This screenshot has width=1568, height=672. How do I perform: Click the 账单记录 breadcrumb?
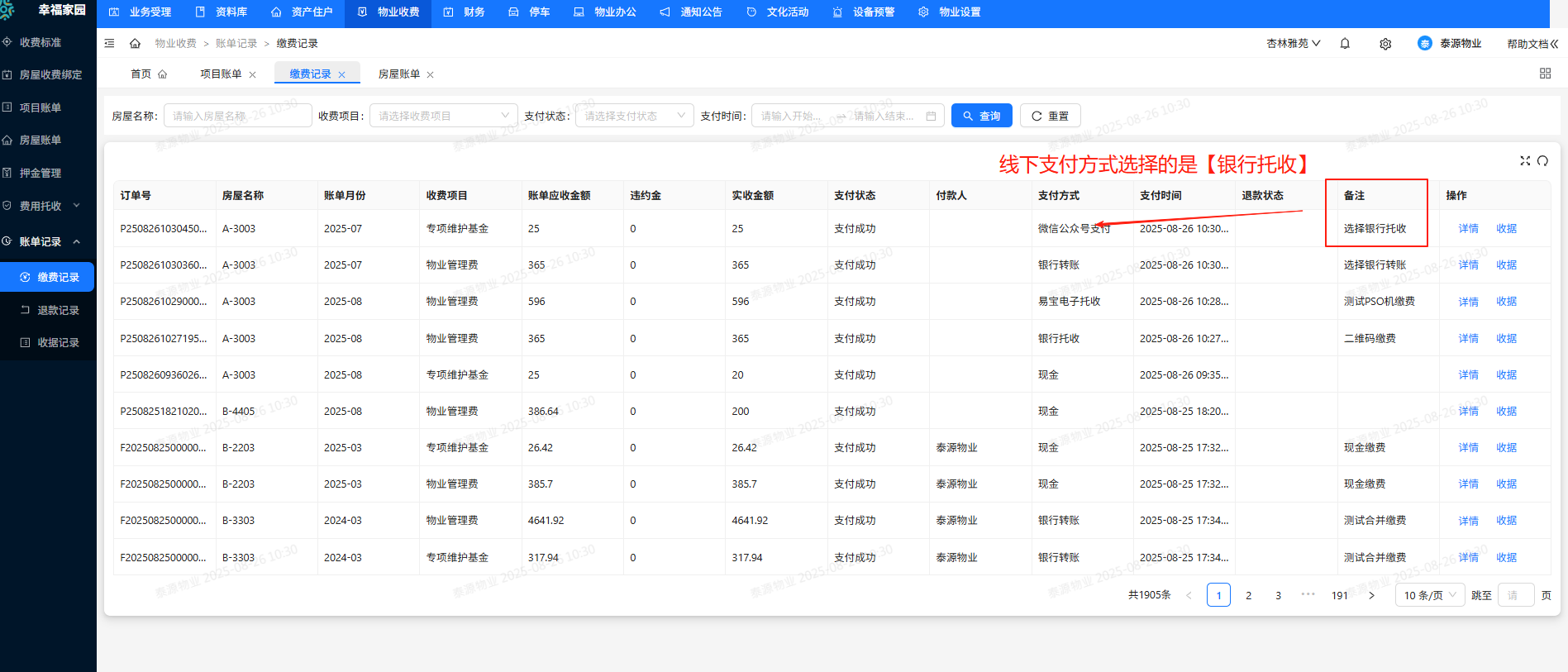tap(236, 43)
